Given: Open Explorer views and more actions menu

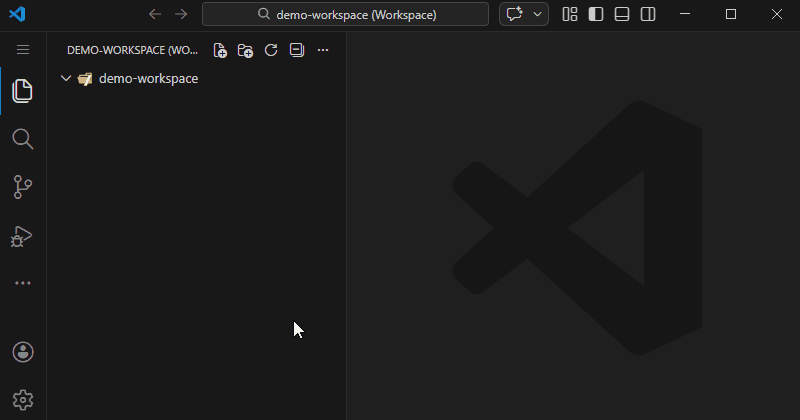Looking at the screenshot, I should (323, 50).
